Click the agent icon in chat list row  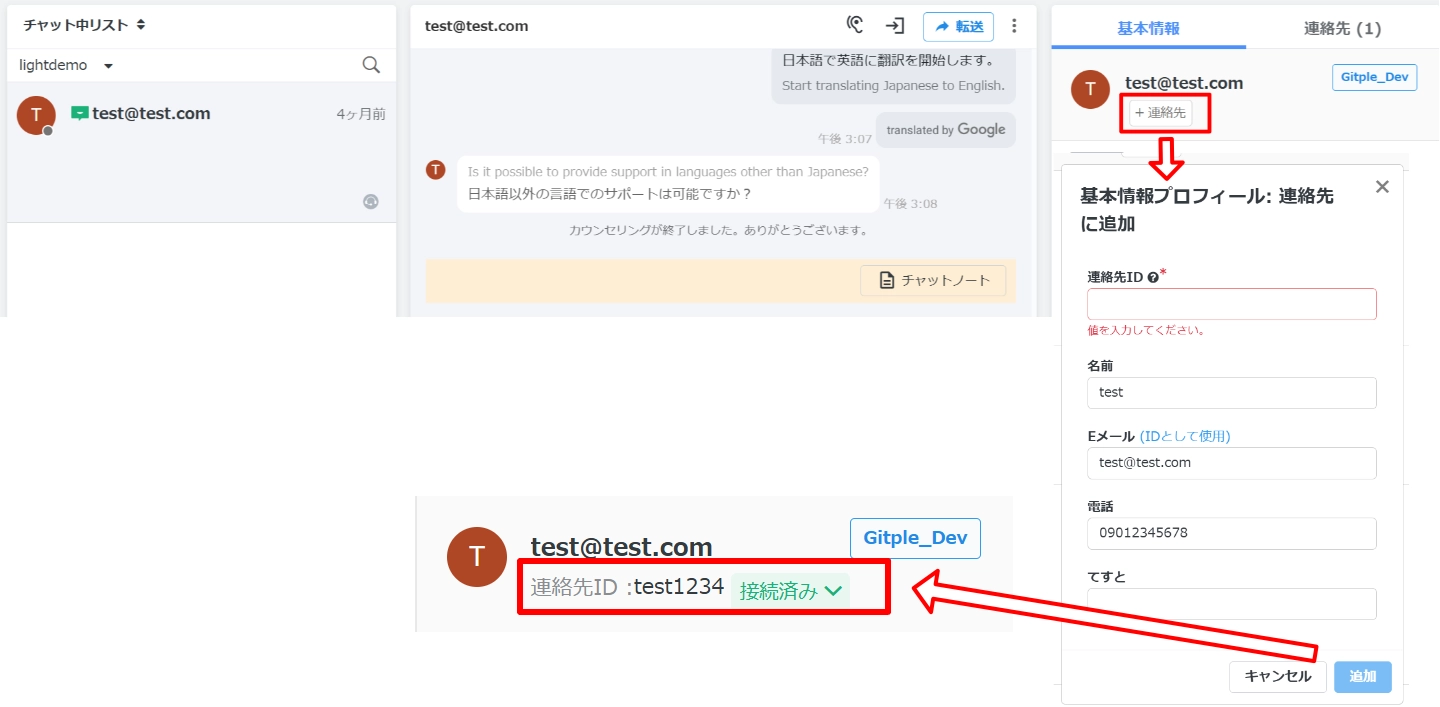[x=371, y=201]
